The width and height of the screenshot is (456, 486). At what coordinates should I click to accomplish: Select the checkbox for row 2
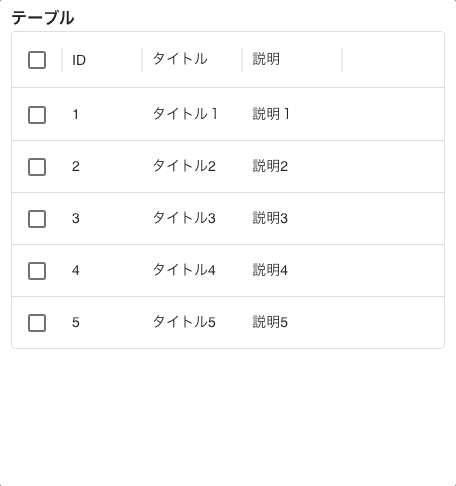coord(37,167)
